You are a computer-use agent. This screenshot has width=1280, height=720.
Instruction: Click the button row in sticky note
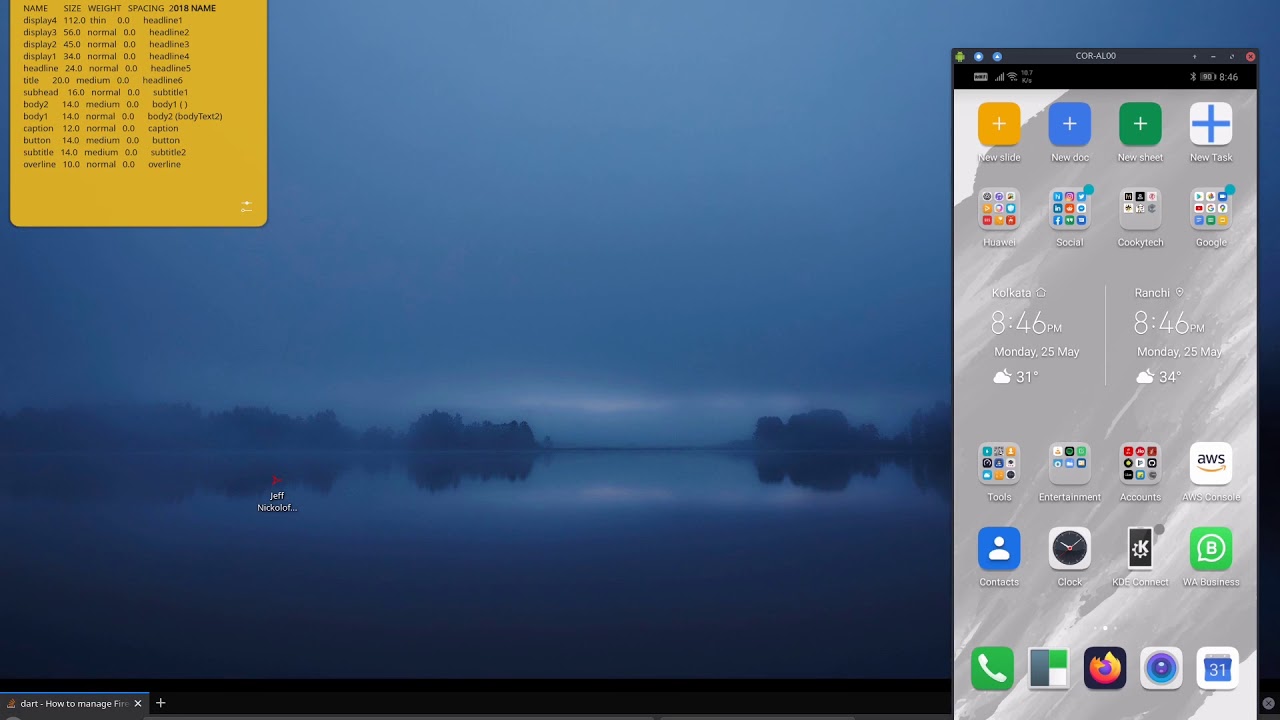[x=102, y=140]
